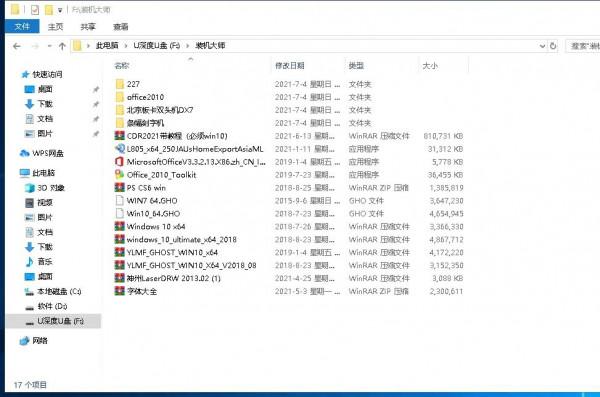Click the 2015-9-6 date cell
The width and height of the screenshot is (600, 397).
coord(308,201)
